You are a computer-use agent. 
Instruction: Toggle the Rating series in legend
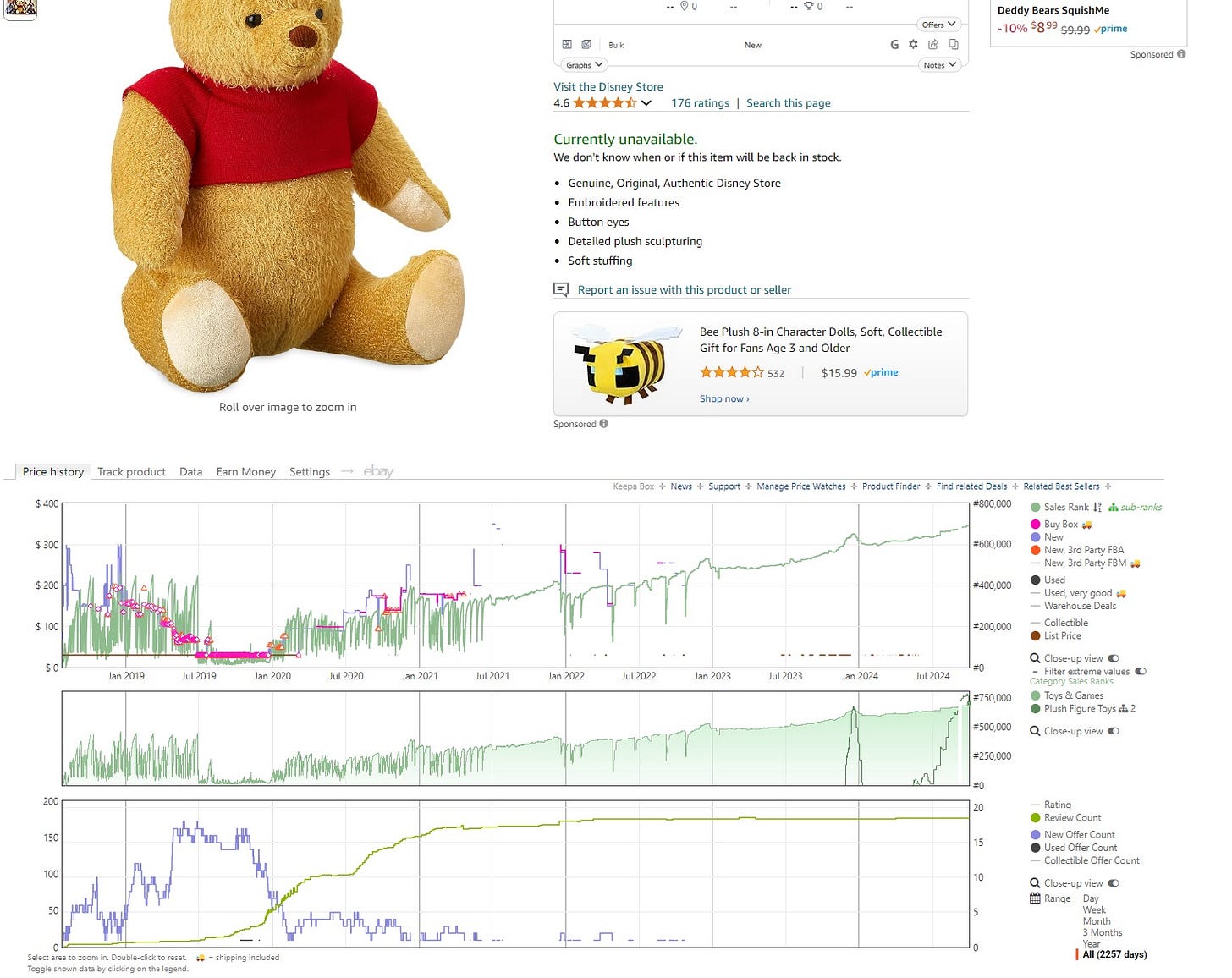tap(1050, 805)
